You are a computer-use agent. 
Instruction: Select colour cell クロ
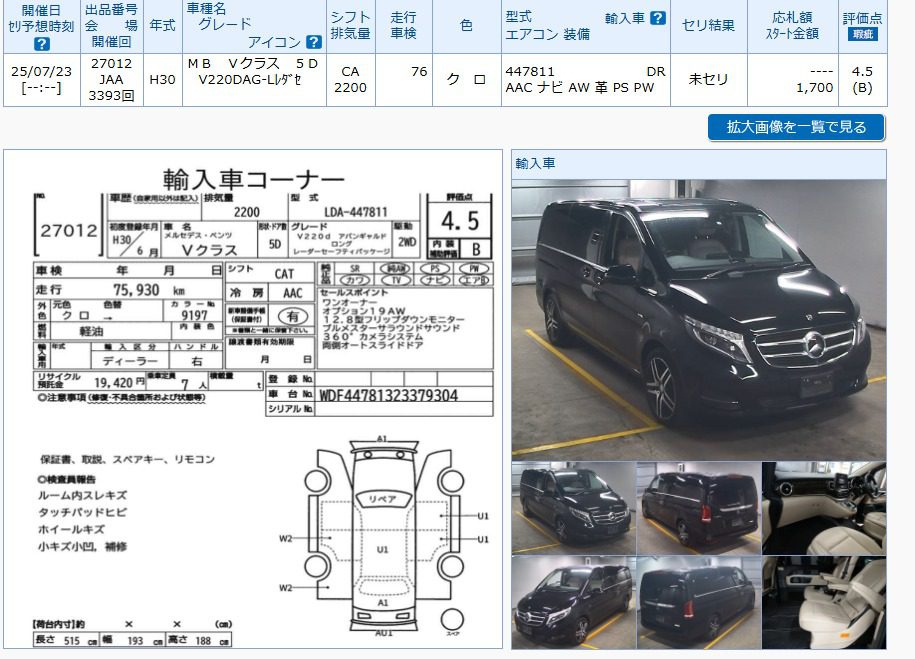pyautogui.click(x=467, y=80)
